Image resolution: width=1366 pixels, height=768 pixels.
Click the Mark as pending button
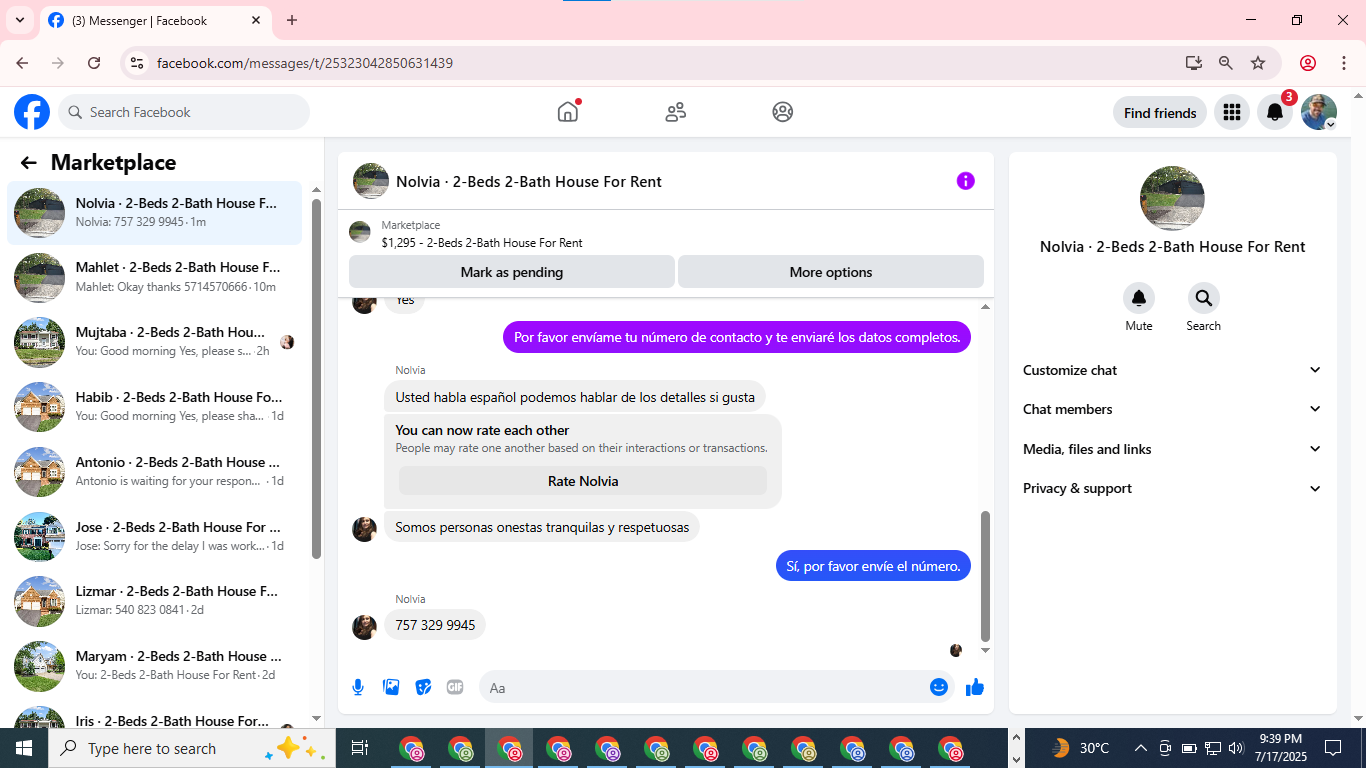tap(512, 272)
